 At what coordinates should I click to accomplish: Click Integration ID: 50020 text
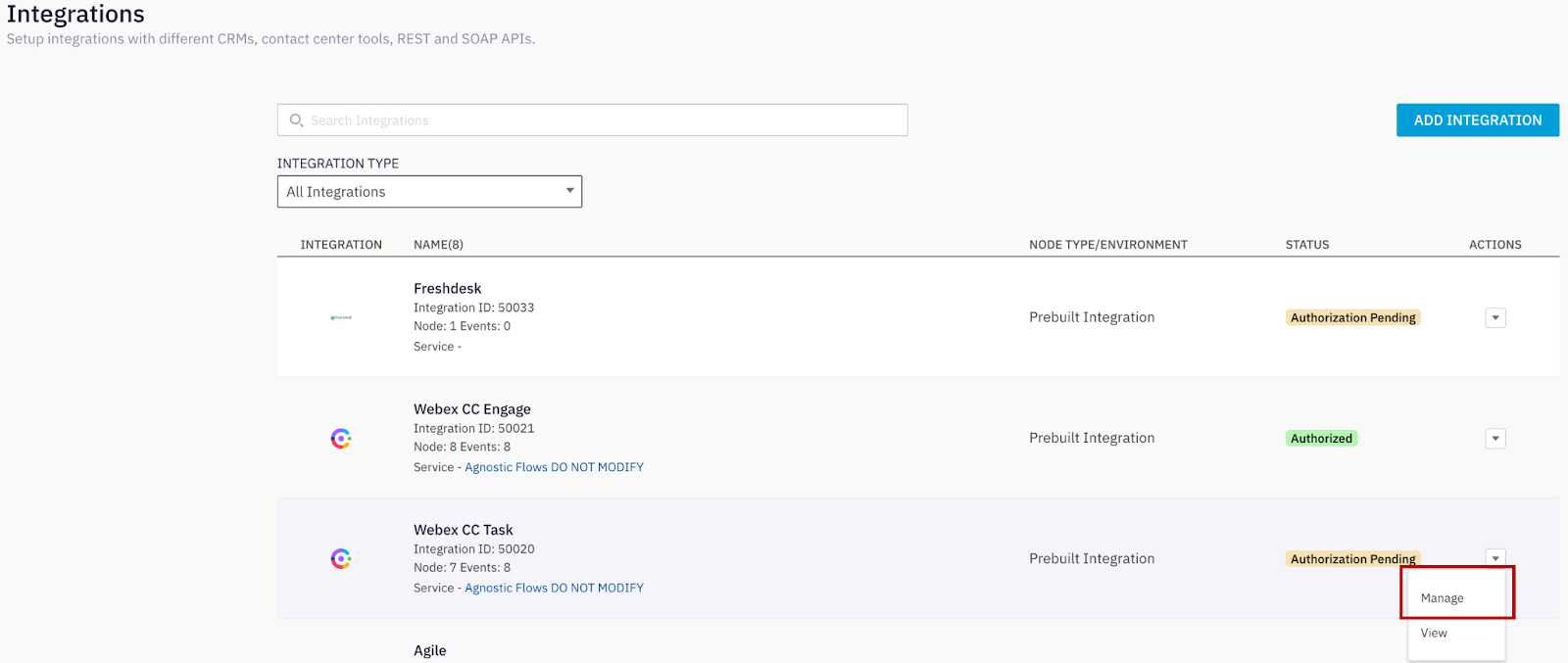[474, 549]
